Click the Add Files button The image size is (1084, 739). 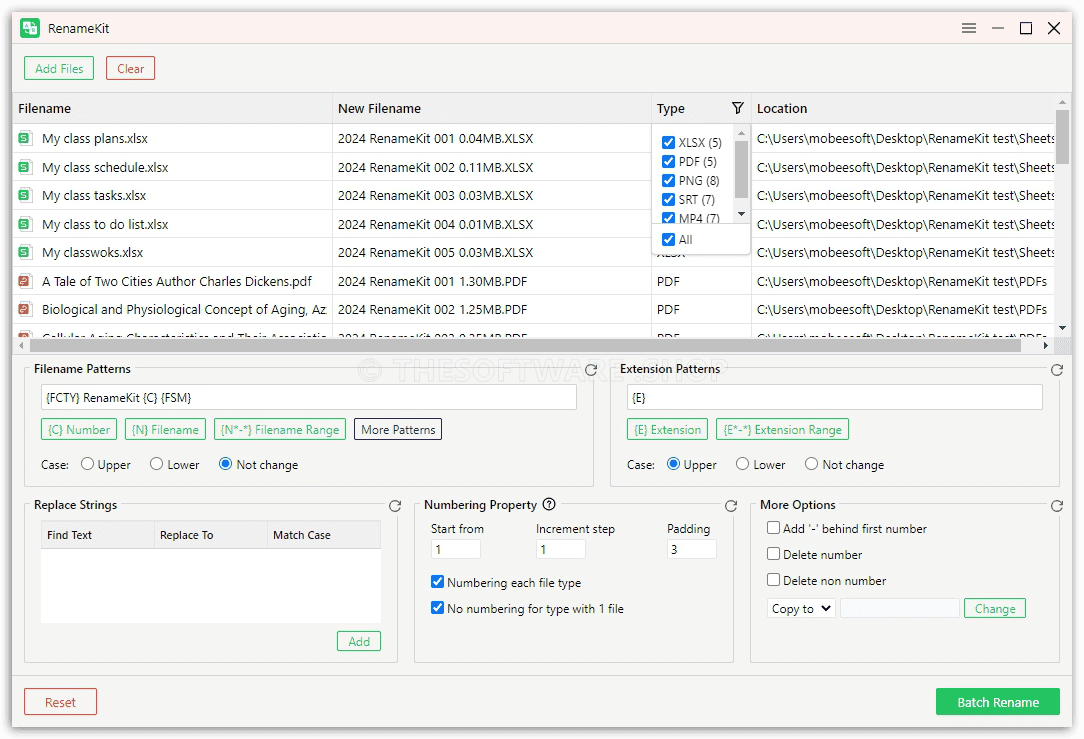point(59,68)
